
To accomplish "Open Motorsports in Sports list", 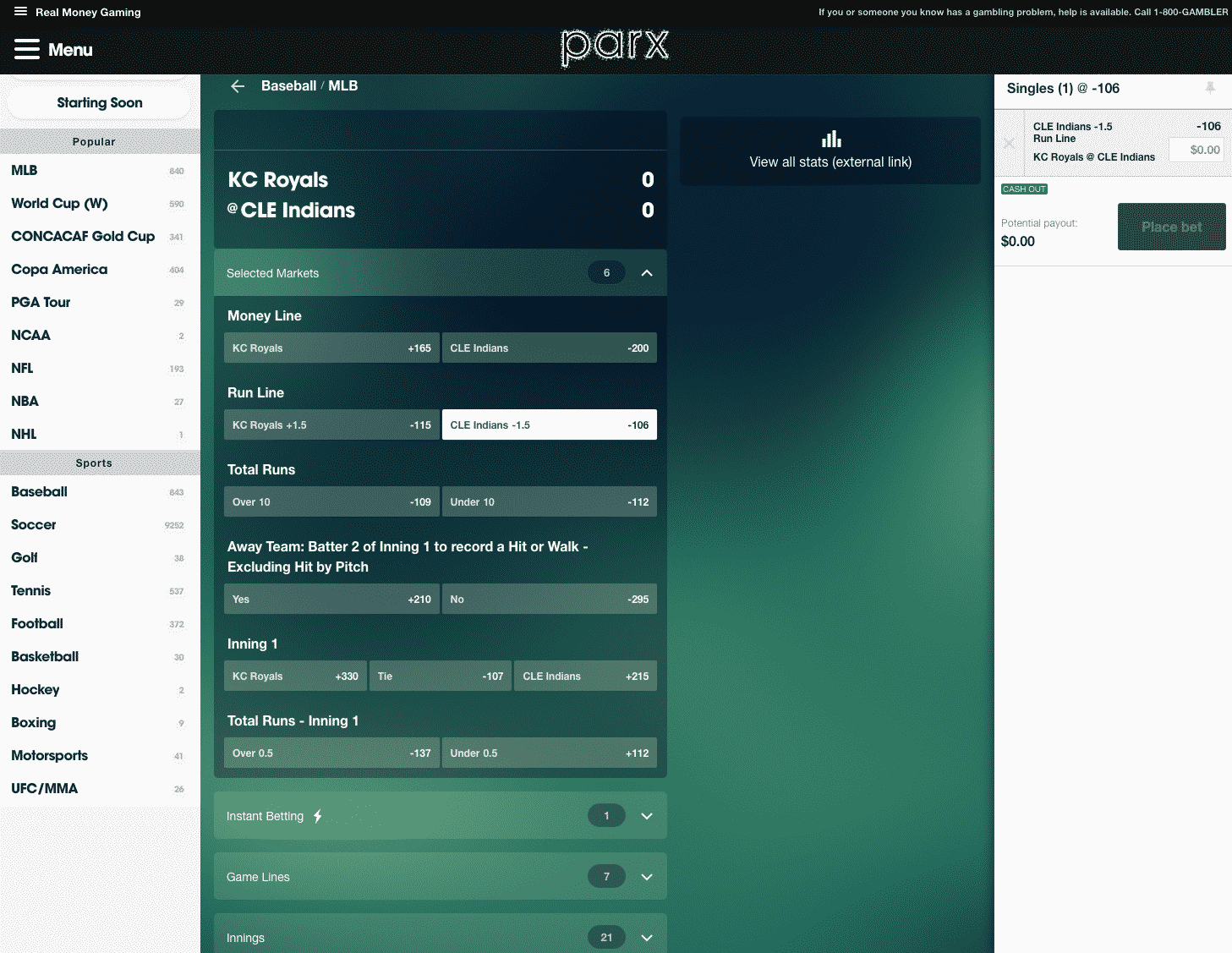I will [x=100, y=756].
